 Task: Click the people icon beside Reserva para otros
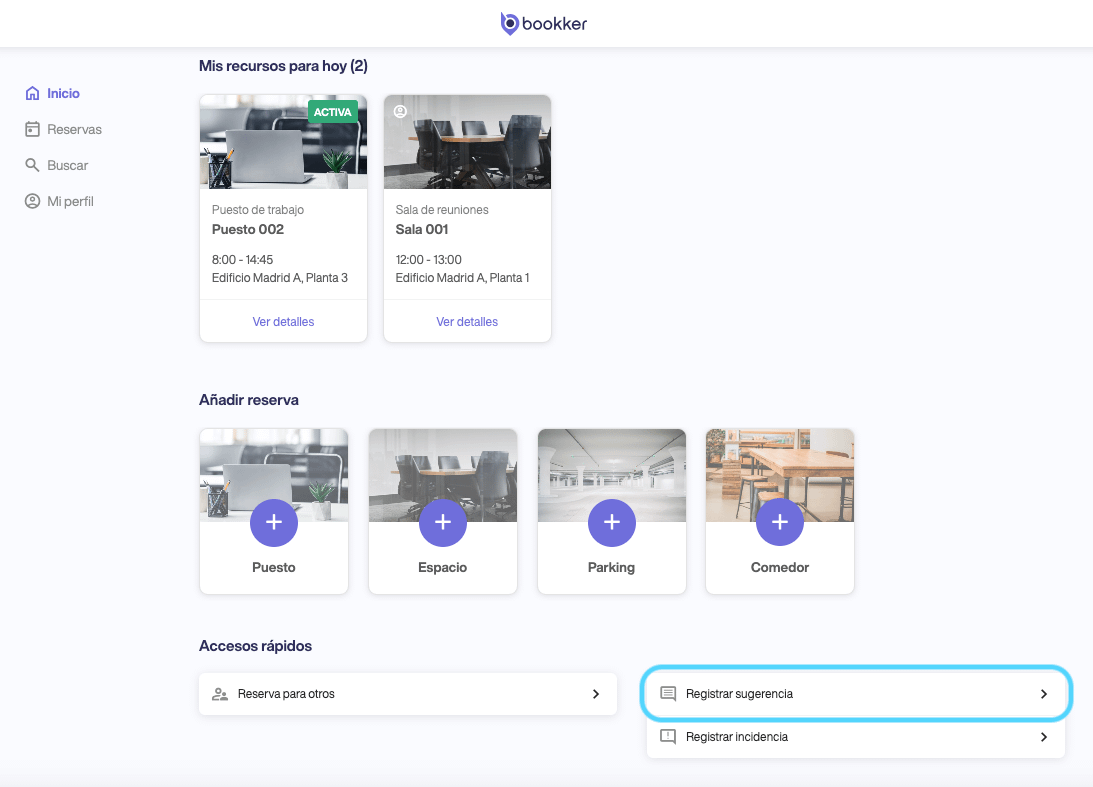tap(221, 694)
